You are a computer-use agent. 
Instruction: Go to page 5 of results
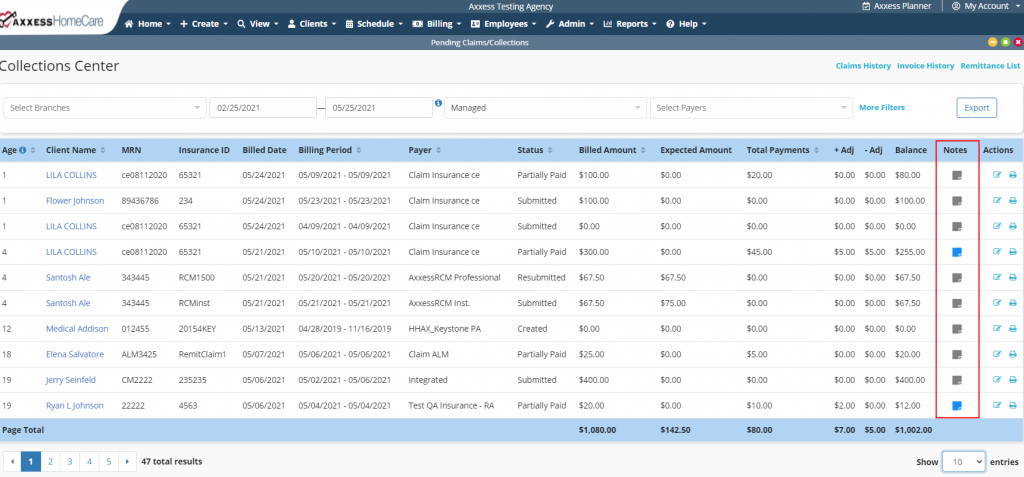click(108, 461)
